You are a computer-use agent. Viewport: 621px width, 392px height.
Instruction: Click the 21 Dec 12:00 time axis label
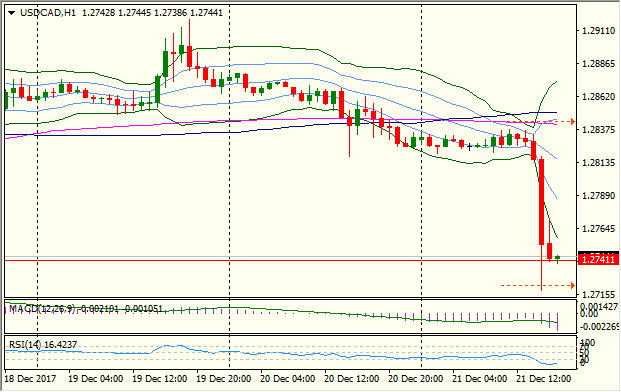click(544, 379)
